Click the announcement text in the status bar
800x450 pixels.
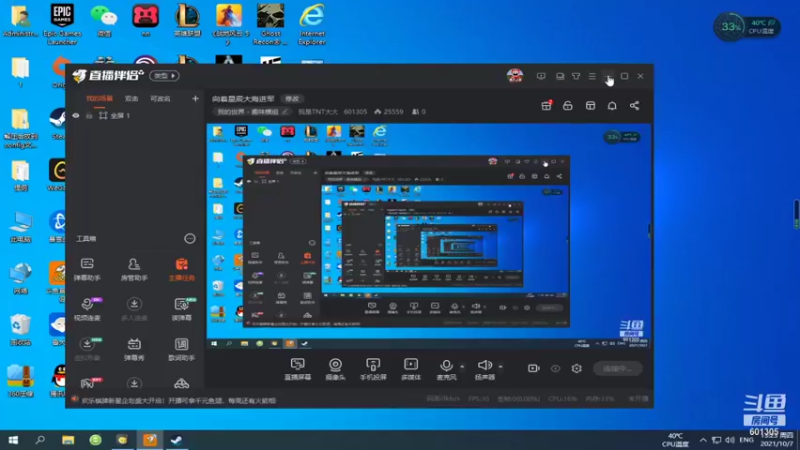179,401
